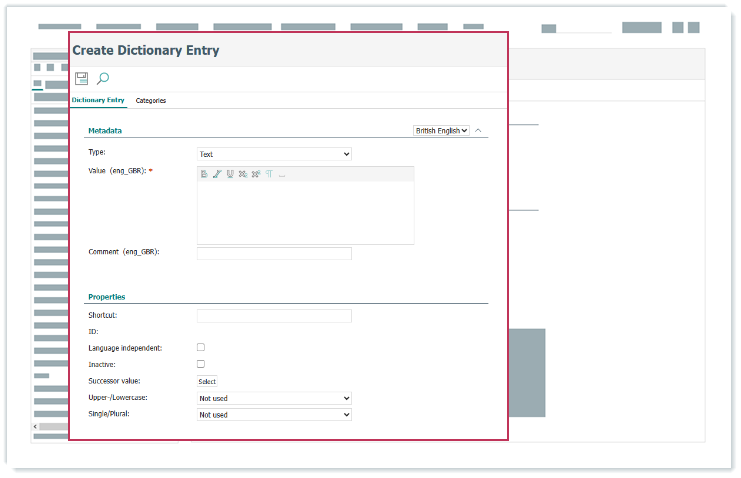The image size is (741, 478).
Task: Tick the Inactive checkbox
Action: (201, 364)
